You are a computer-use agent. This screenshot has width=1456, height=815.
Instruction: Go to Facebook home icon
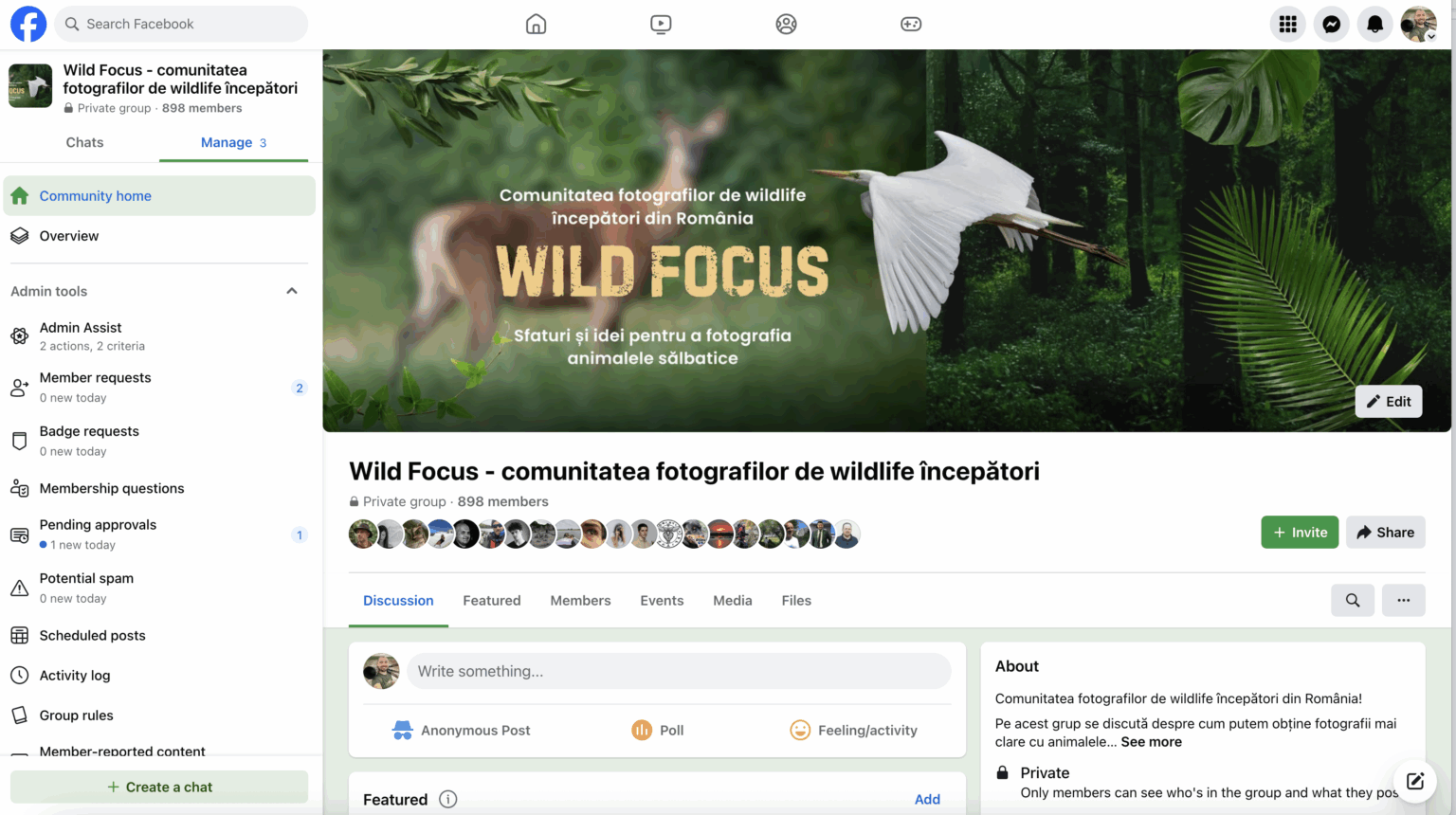[x=537, y=25]
